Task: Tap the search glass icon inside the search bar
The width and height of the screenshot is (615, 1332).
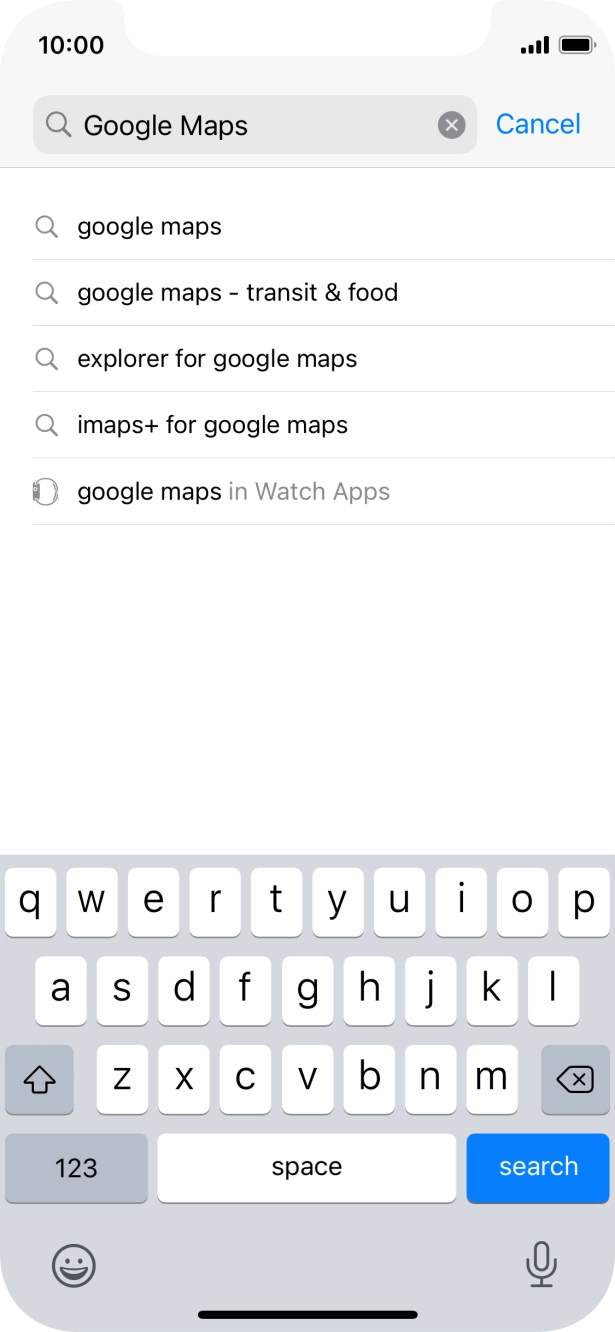Action: coord(58,124)
